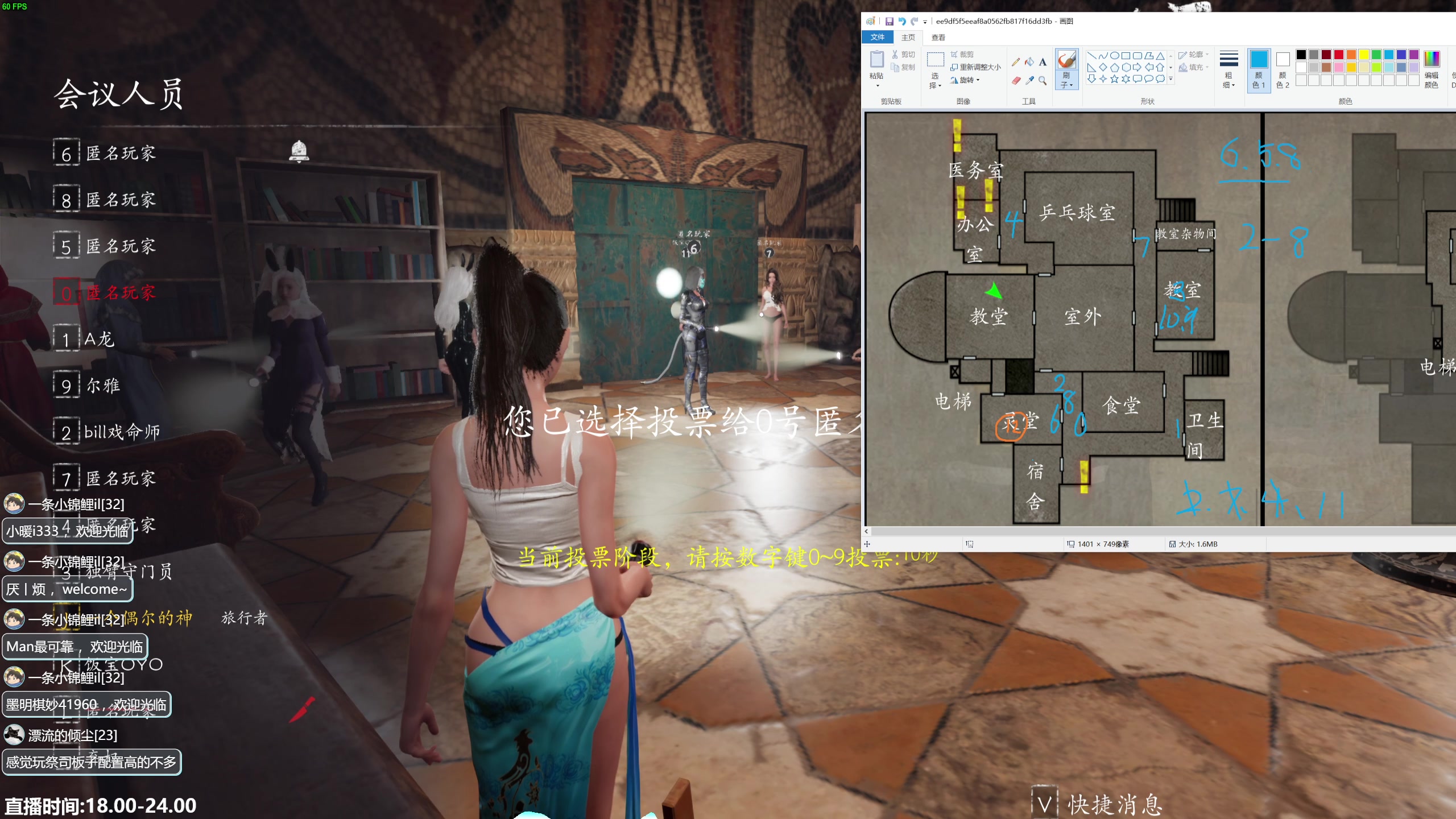Click the Paint horizontal scrollbar left arrow

point(866,531)
